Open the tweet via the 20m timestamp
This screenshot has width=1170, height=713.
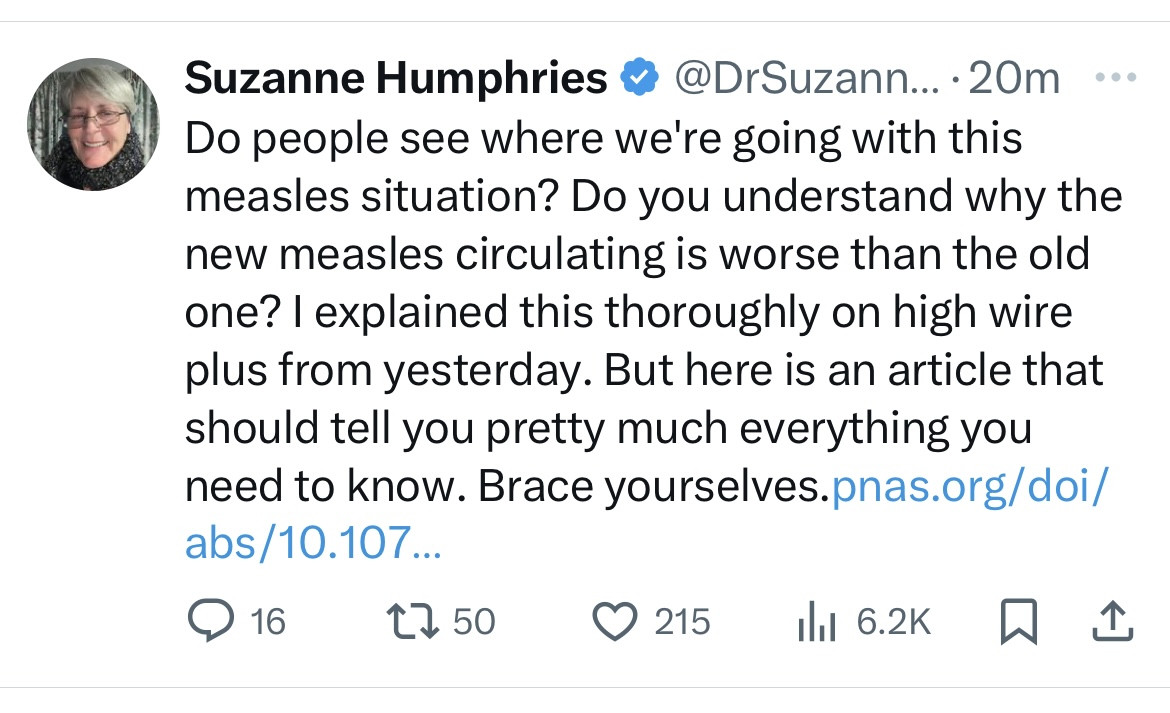point(1014,77)
